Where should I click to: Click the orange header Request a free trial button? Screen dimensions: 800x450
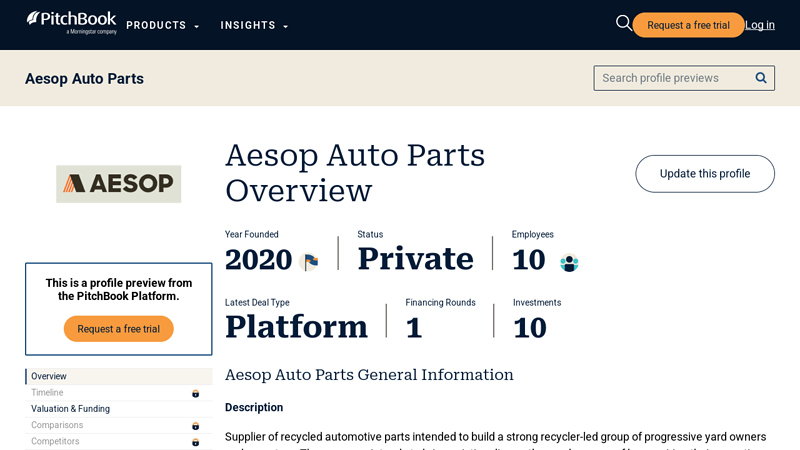click(x=688, y=25)
